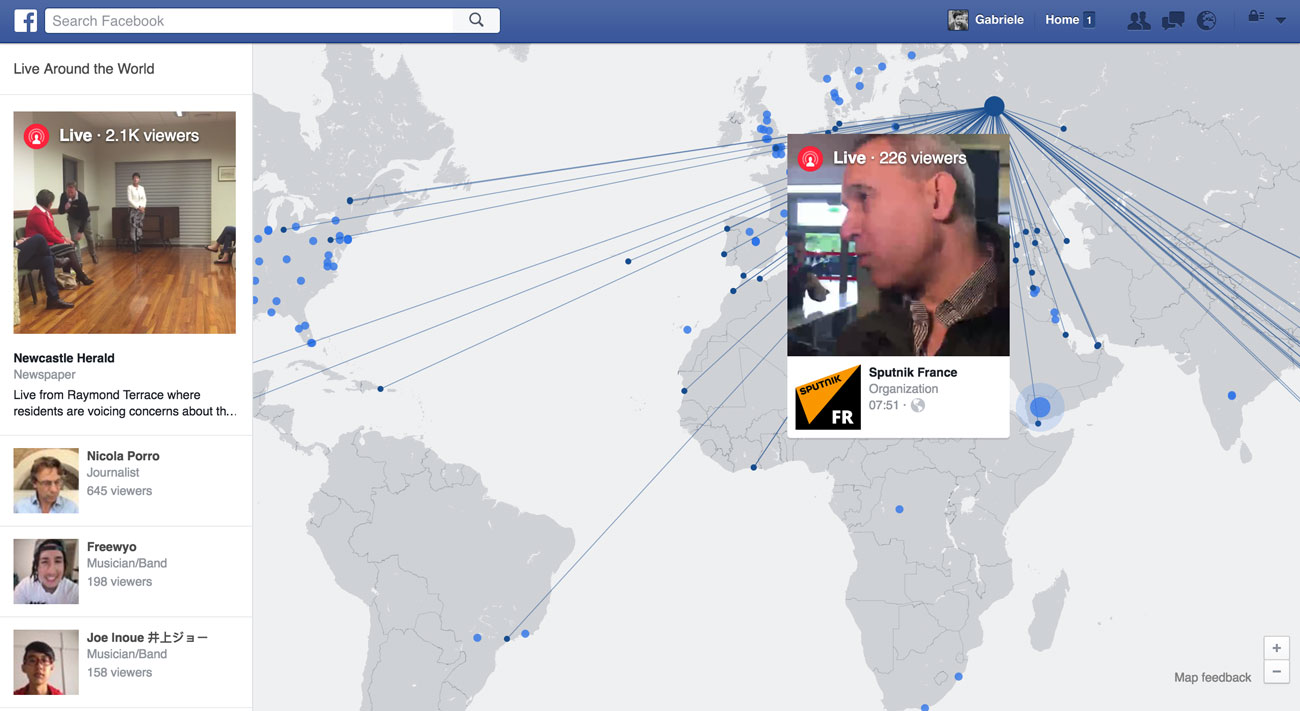
Task: Click Gabriele's profile picture thumbnail
Action: click(958, 20)
